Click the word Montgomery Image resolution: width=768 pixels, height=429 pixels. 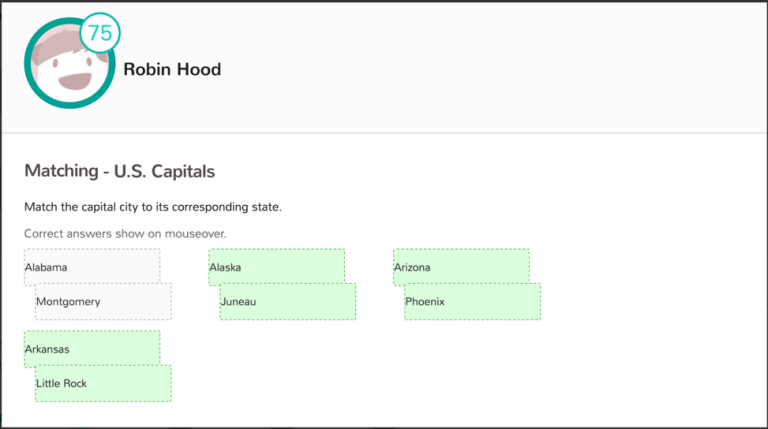tap(68, 302)
